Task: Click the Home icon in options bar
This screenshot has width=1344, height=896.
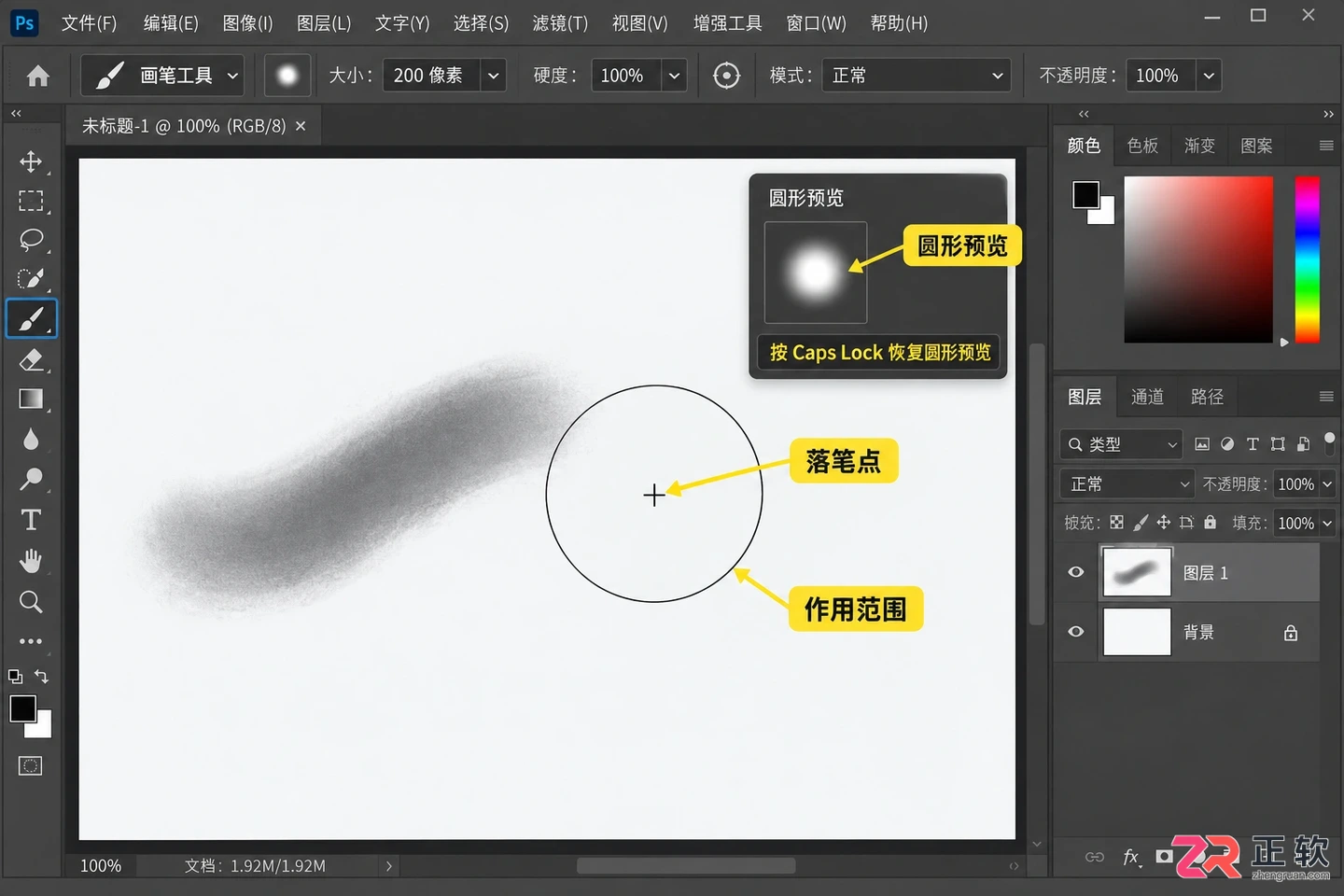Action: pyautogui.click(x=38, y=76)
